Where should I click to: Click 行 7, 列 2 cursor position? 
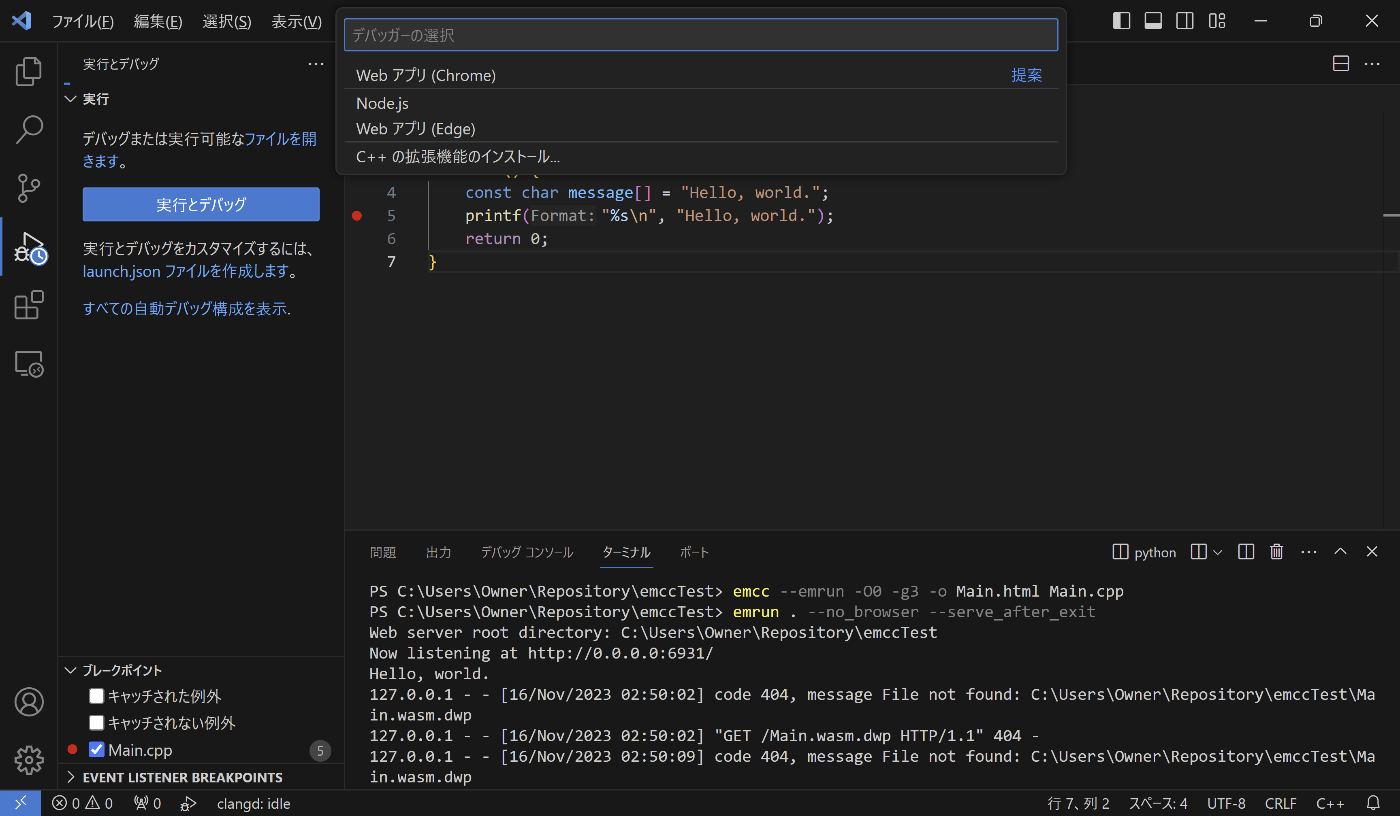coord(1078,803)
